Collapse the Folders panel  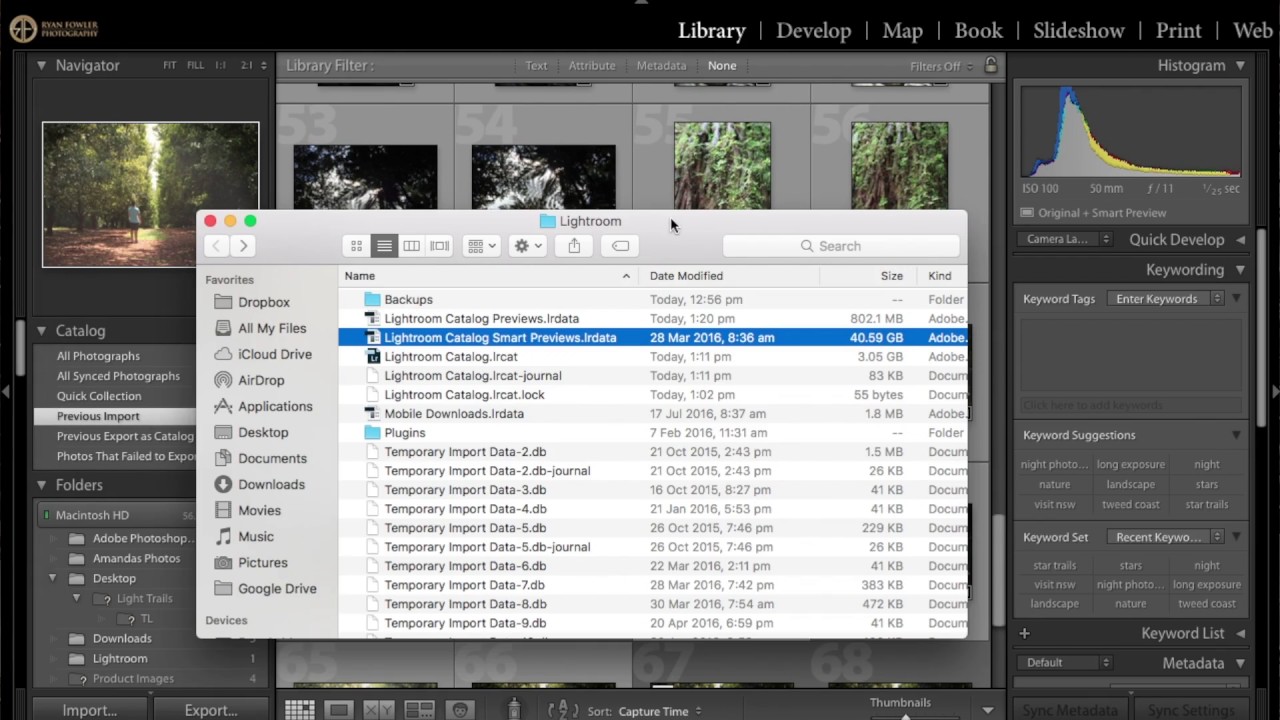tap(41, 485)
